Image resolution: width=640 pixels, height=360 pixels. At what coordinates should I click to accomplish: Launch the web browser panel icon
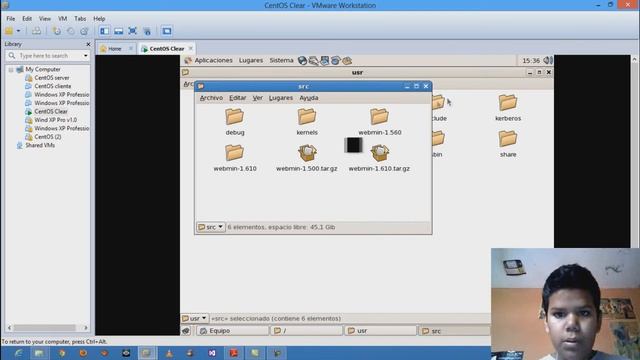pos(302,61)
